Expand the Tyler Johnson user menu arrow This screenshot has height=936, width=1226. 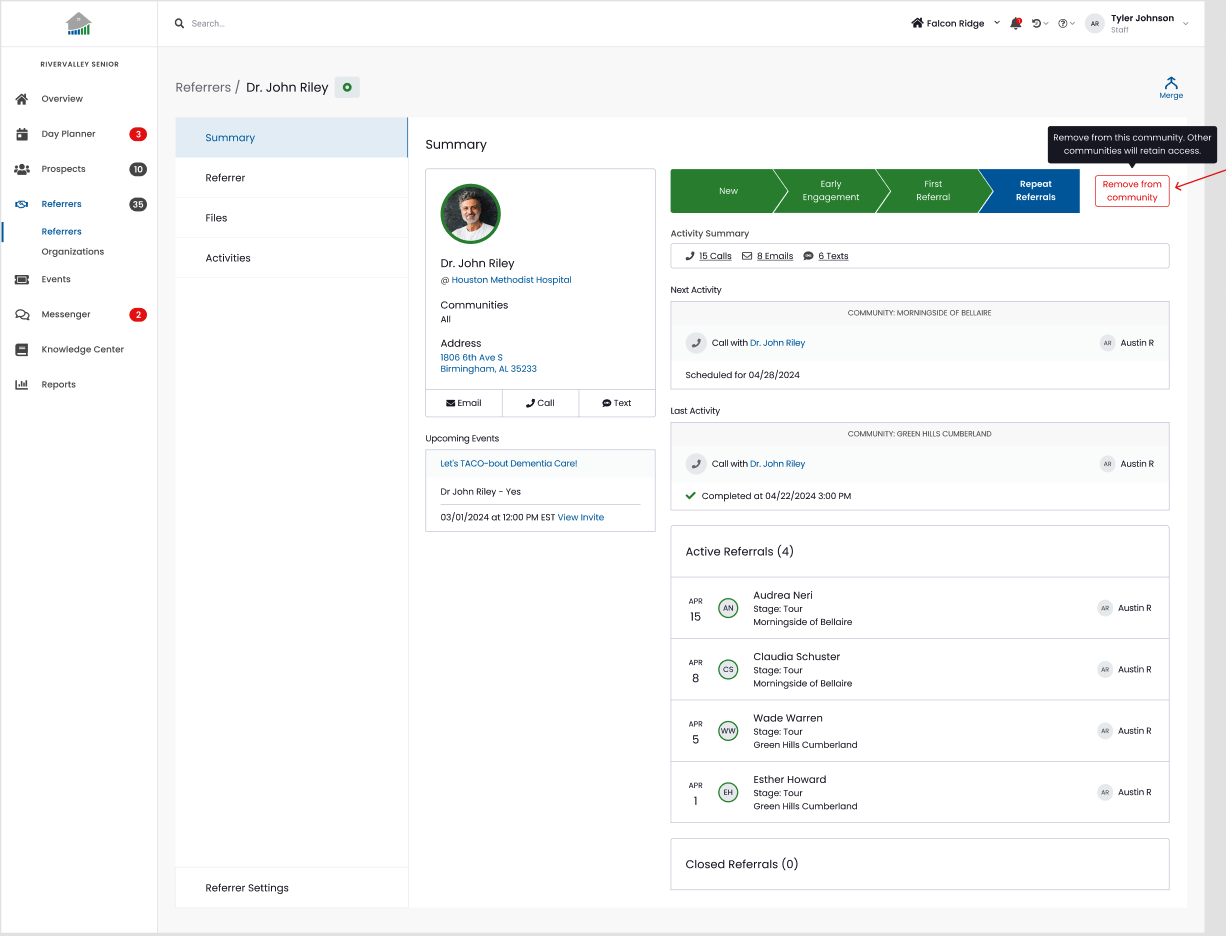pyautogui.click(x=1186, y=23)
